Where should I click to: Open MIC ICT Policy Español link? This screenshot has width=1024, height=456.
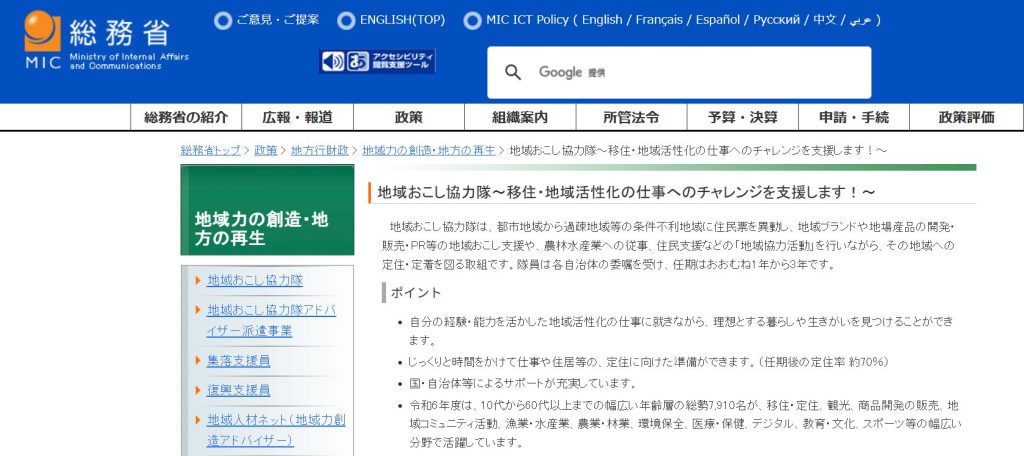pos(718,20)
